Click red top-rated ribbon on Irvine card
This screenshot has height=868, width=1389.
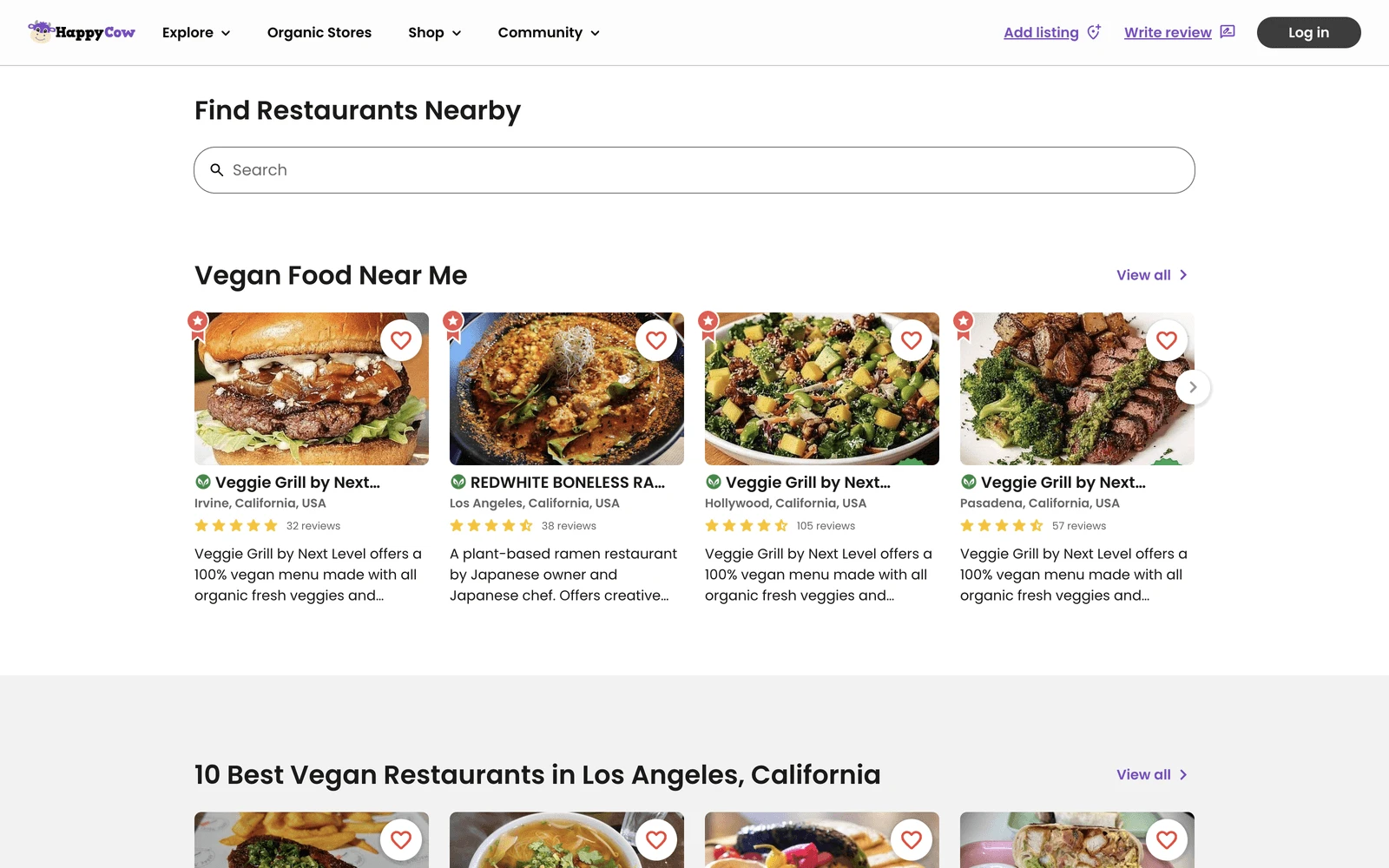[x=198, y=325]
